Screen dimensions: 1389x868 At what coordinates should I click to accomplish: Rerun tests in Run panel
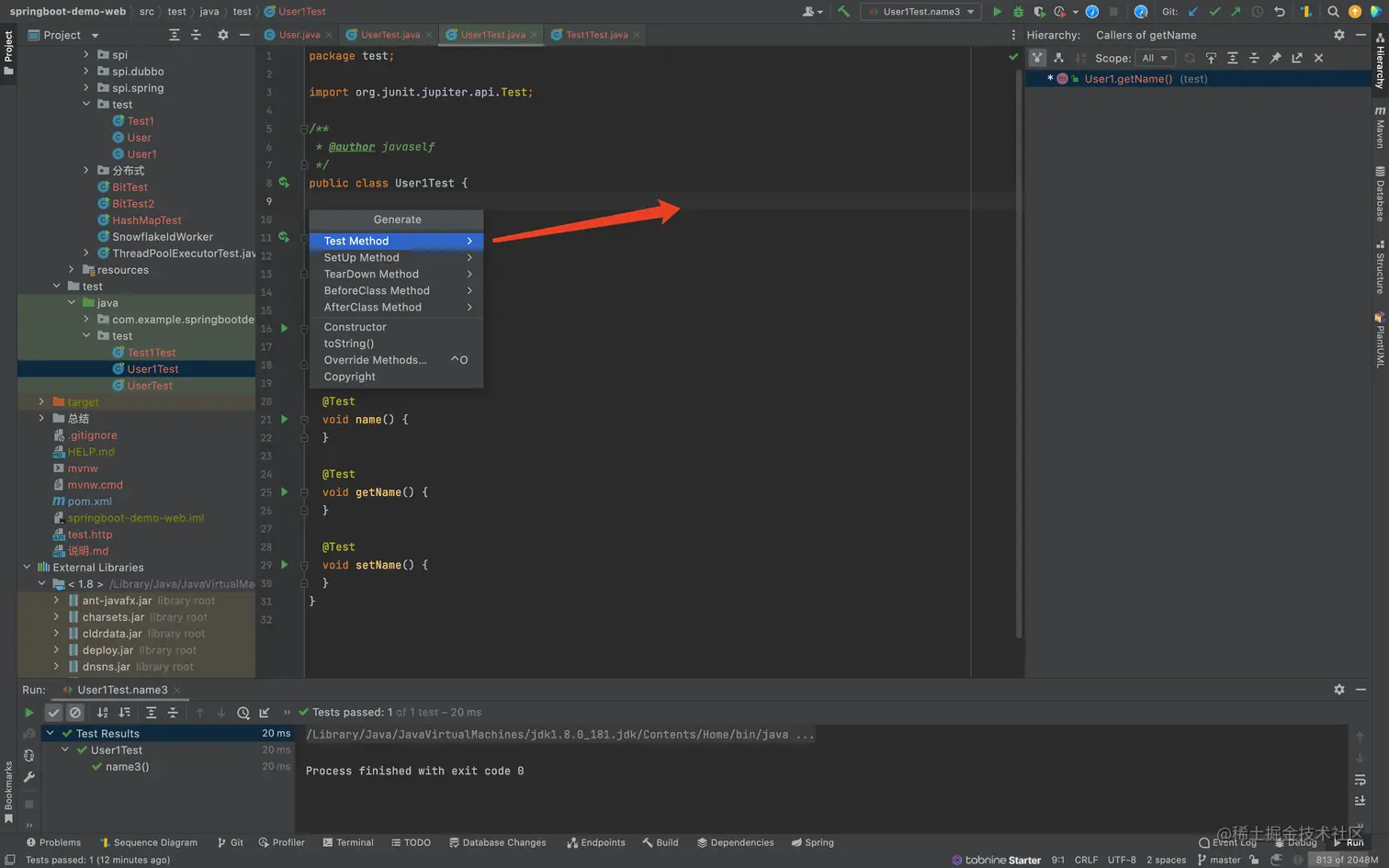(x=29, y=713)
